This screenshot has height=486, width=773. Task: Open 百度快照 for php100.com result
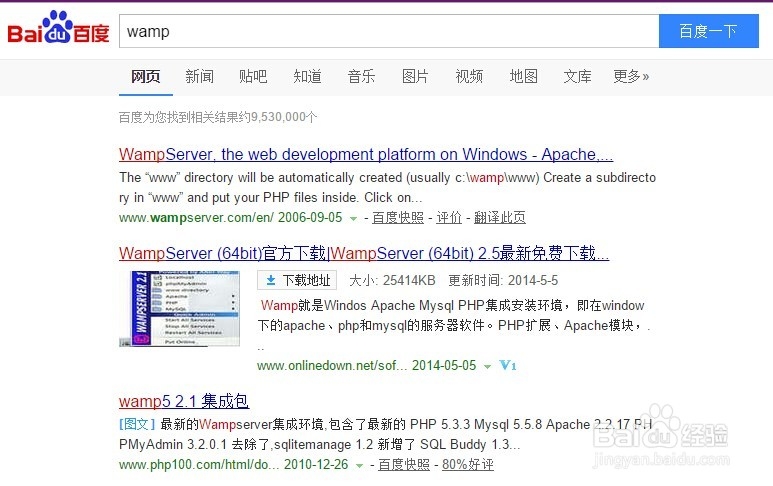(x=404, y=464)
